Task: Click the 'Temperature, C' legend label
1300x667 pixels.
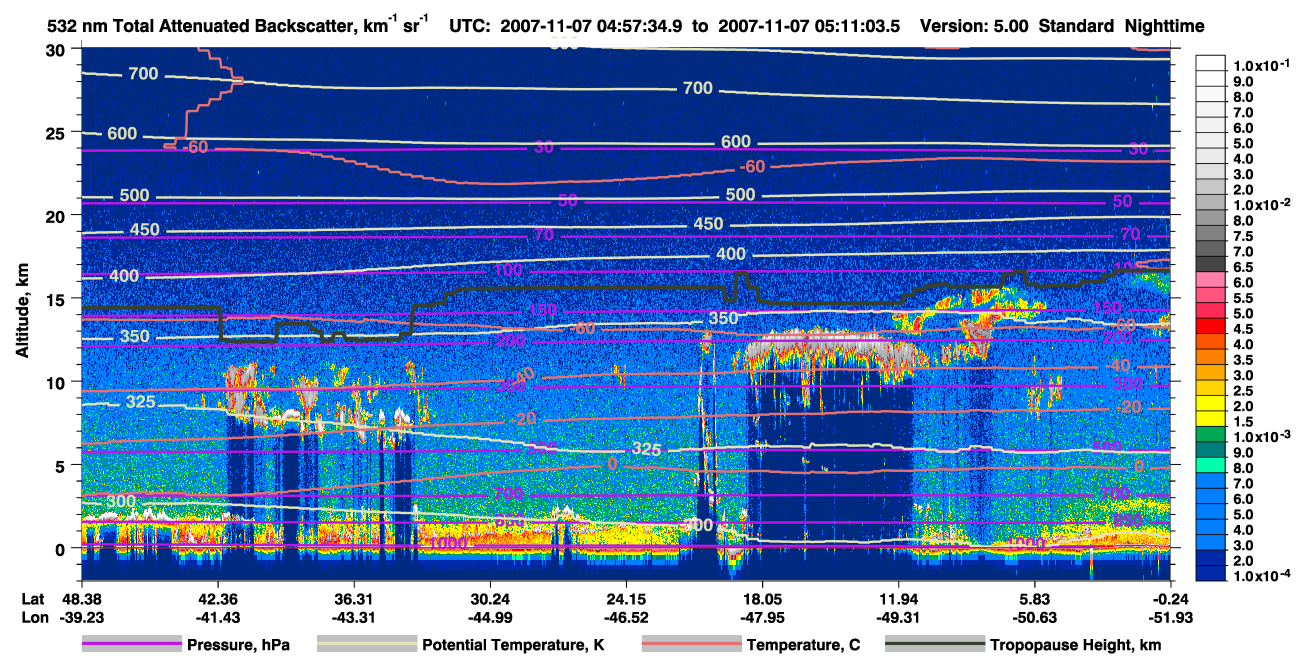Action: click(803, 645)
